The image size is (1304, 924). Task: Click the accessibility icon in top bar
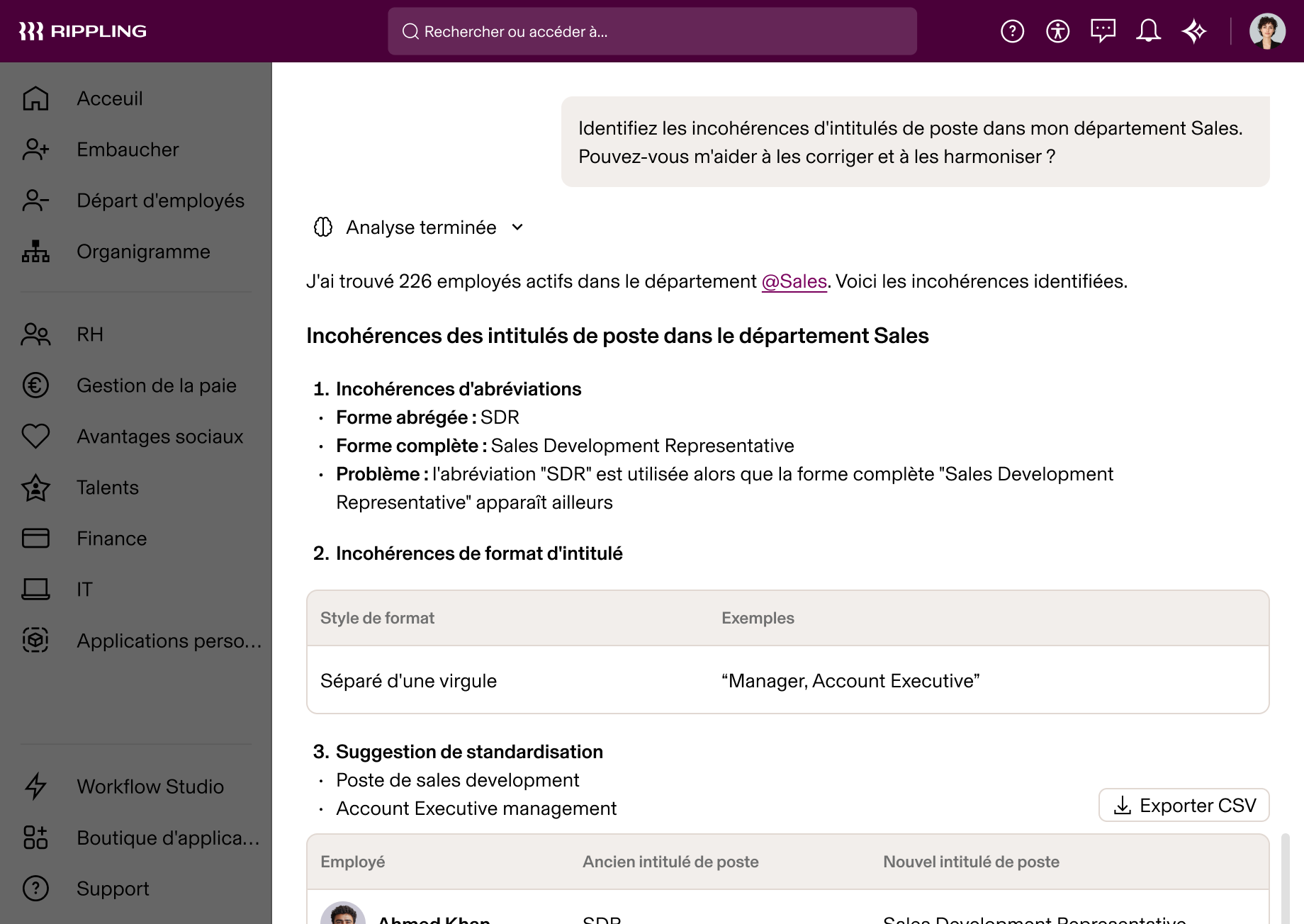(1057, 30)
